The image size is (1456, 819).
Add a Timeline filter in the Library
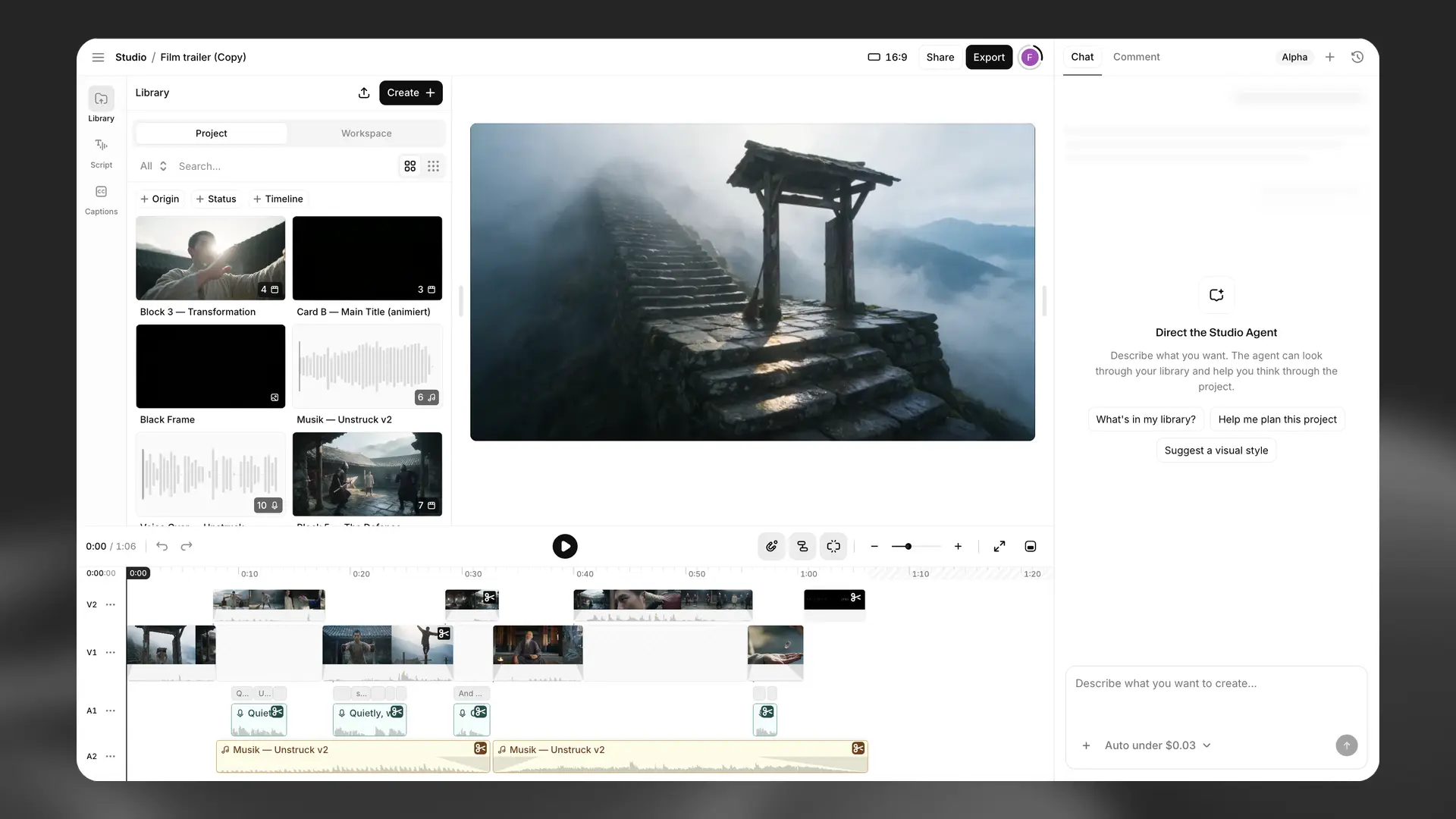278,199
